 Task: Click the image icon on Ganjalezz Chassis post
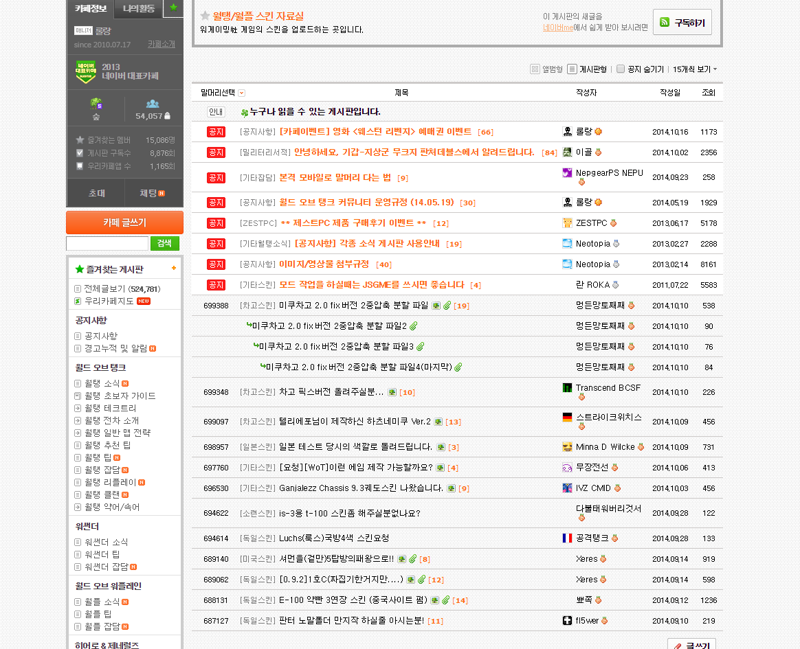[x=451, y=488]
